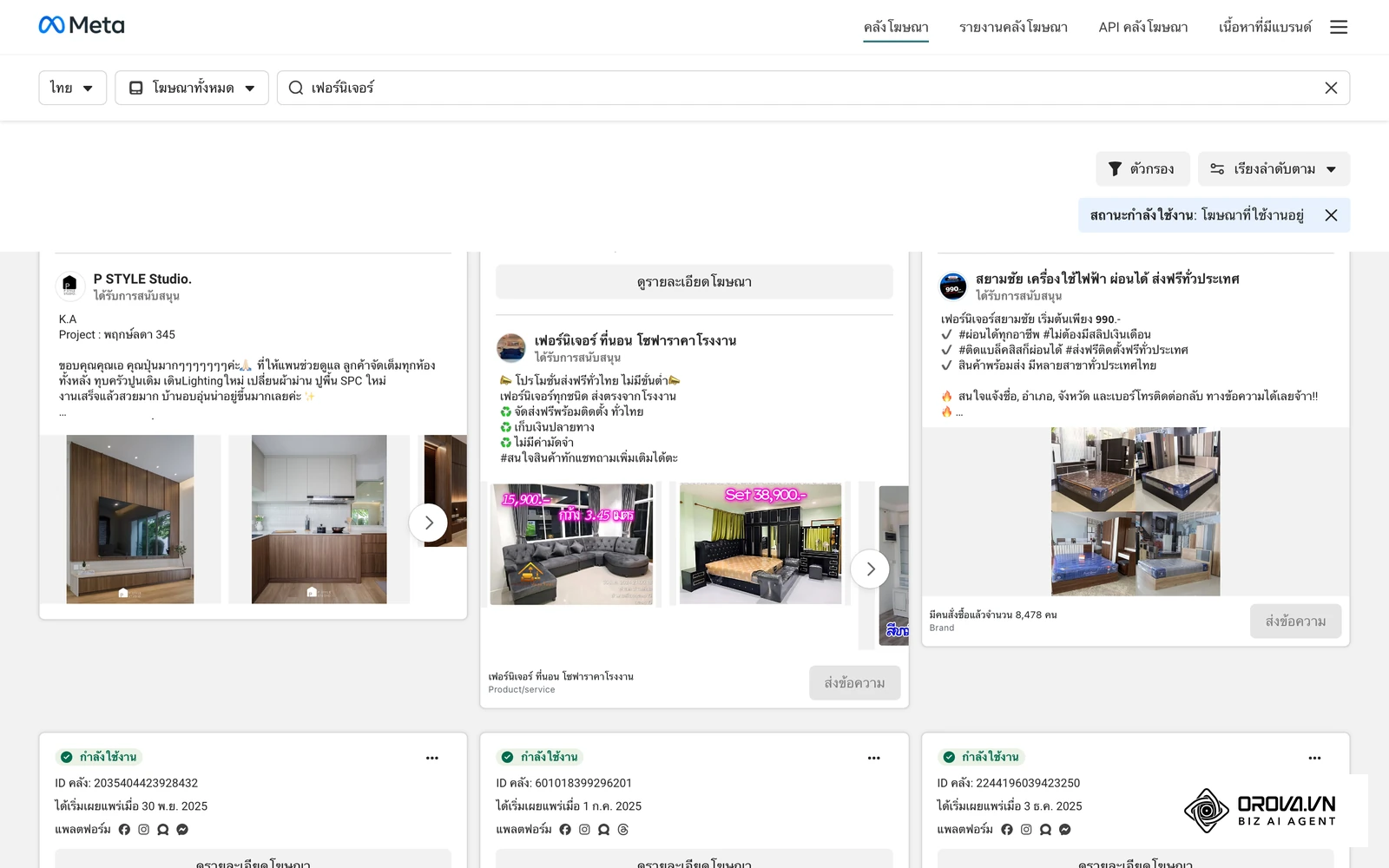Open the P STYLE Studio. page link
Screen dimensions: 1389x868
coord(142,279)
